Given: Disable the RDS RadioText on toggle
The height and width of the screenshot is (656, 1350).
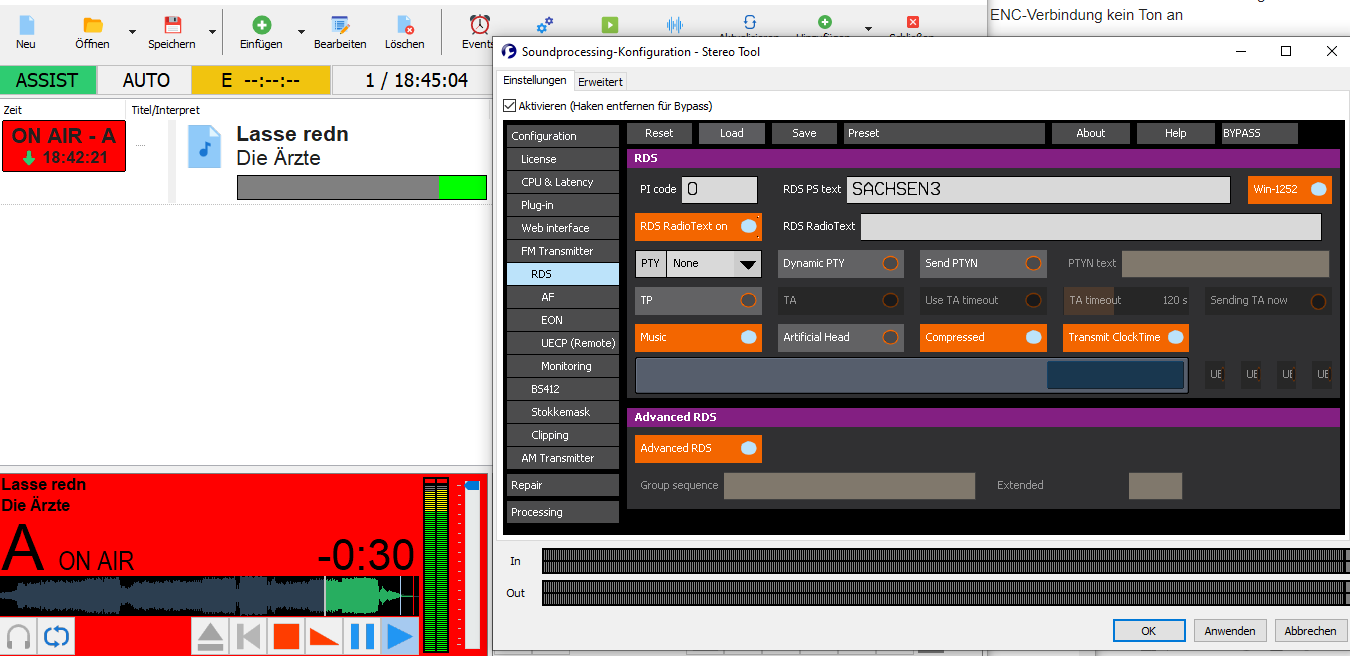Looking at the screenshot, I should click(x=748, y=227).
